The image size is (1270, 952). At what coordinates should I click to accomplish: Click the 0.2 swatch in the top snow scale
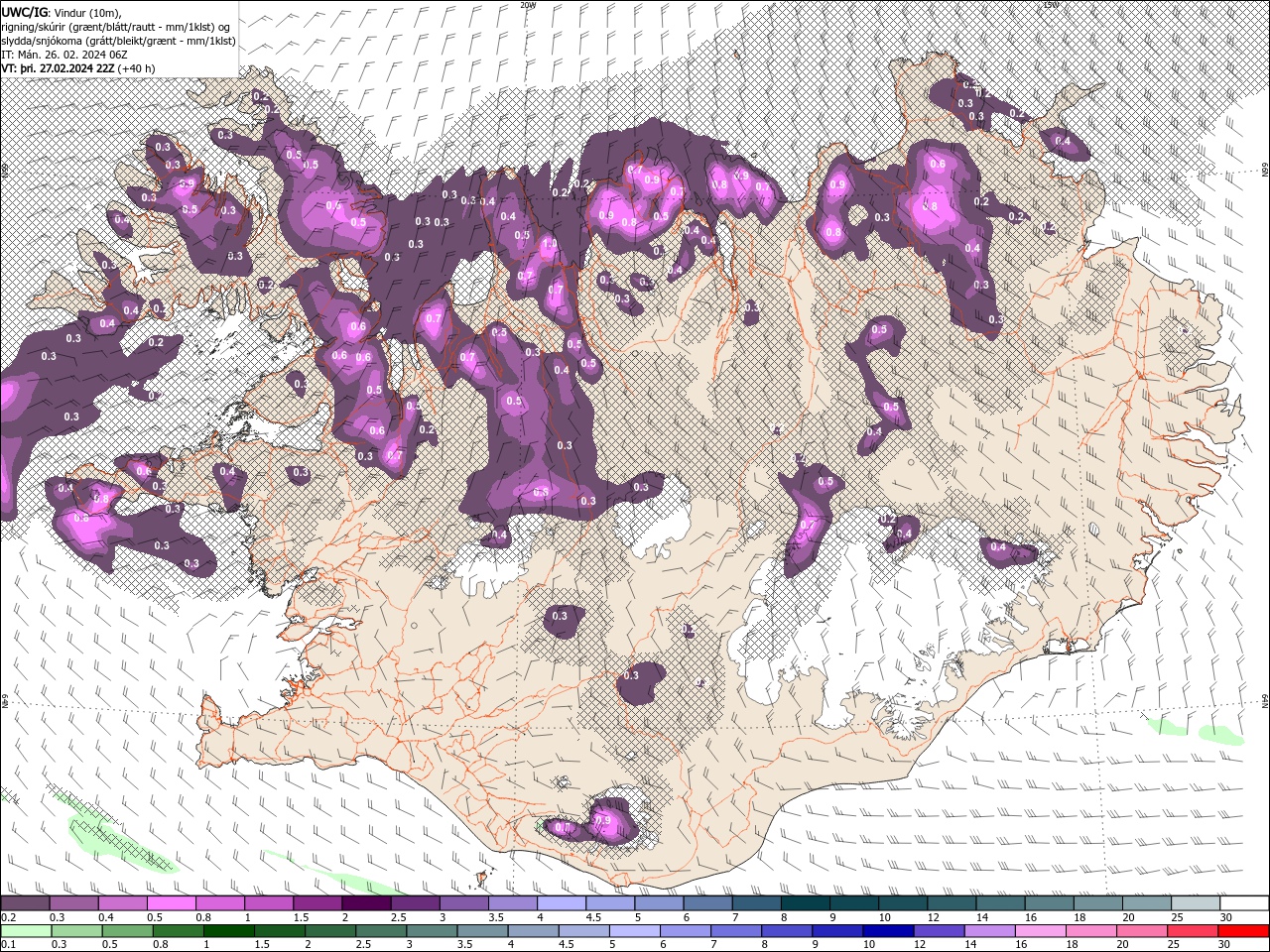[26, 903]
